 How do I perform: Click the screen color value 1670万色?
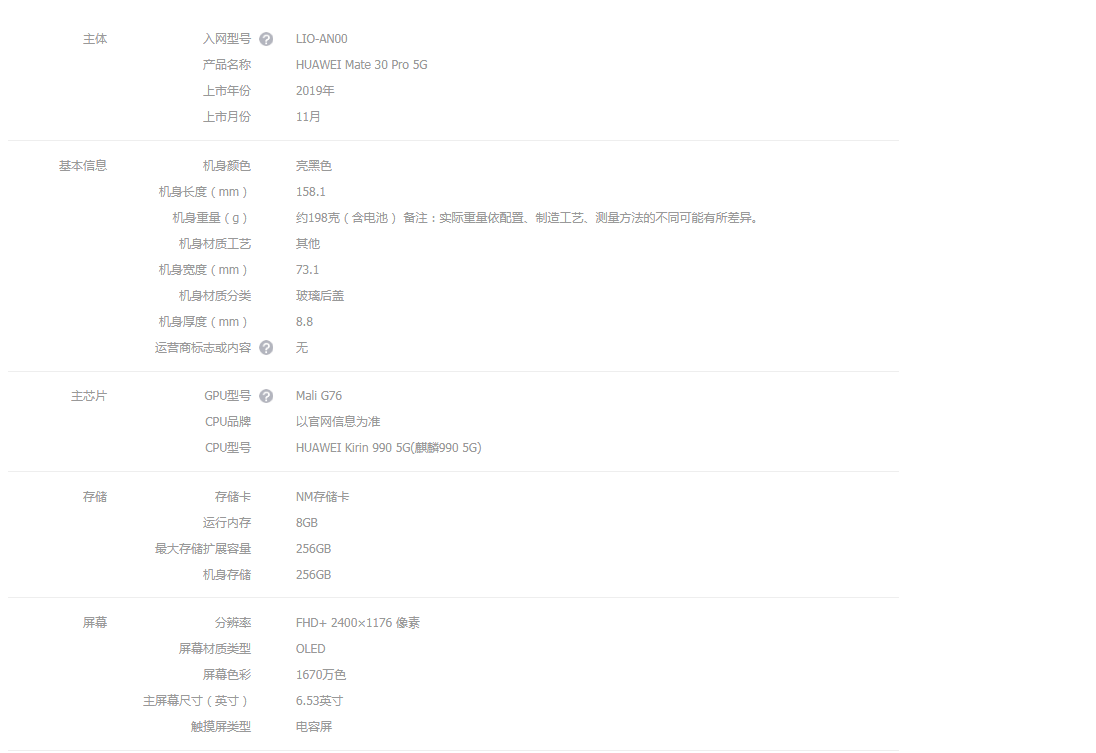(321, 675)
